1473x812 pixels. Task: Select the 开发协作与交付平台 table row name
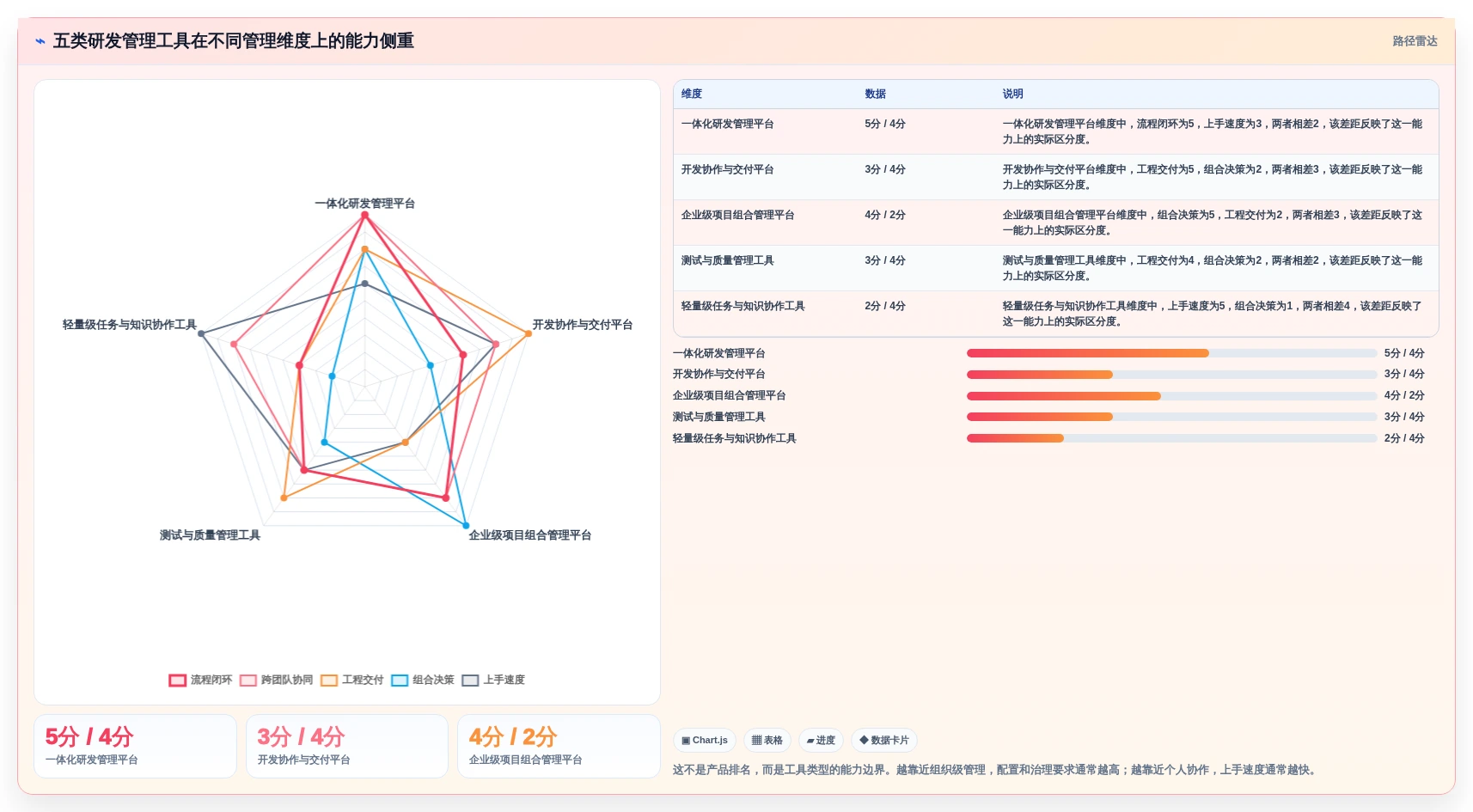[727, 169]
